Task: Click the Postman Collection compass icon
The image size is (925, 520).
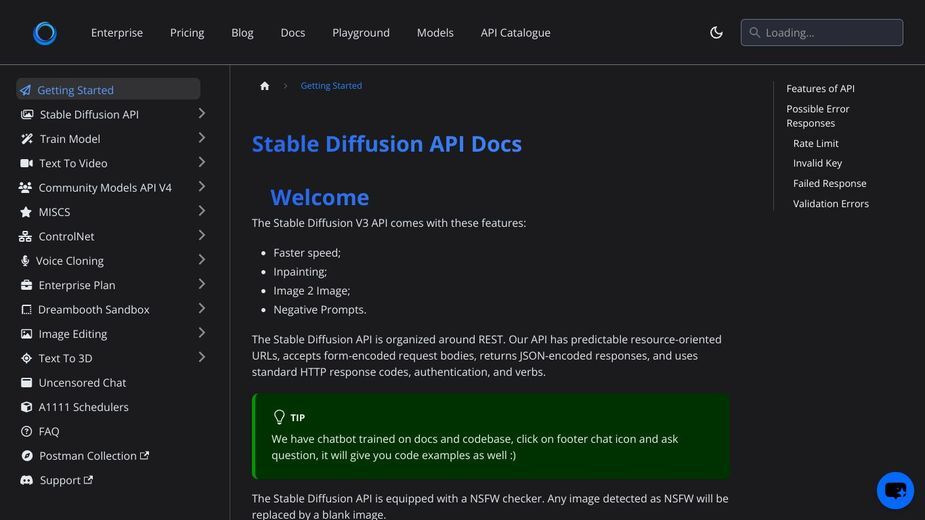Action: pos(27,456)
